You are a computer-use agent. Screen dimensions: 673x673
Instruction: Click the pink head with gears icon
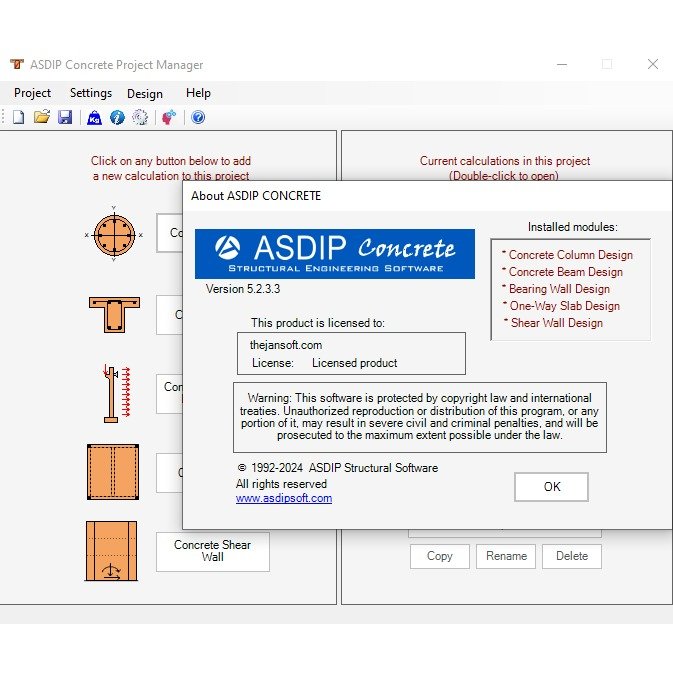(x=169, y=117)
